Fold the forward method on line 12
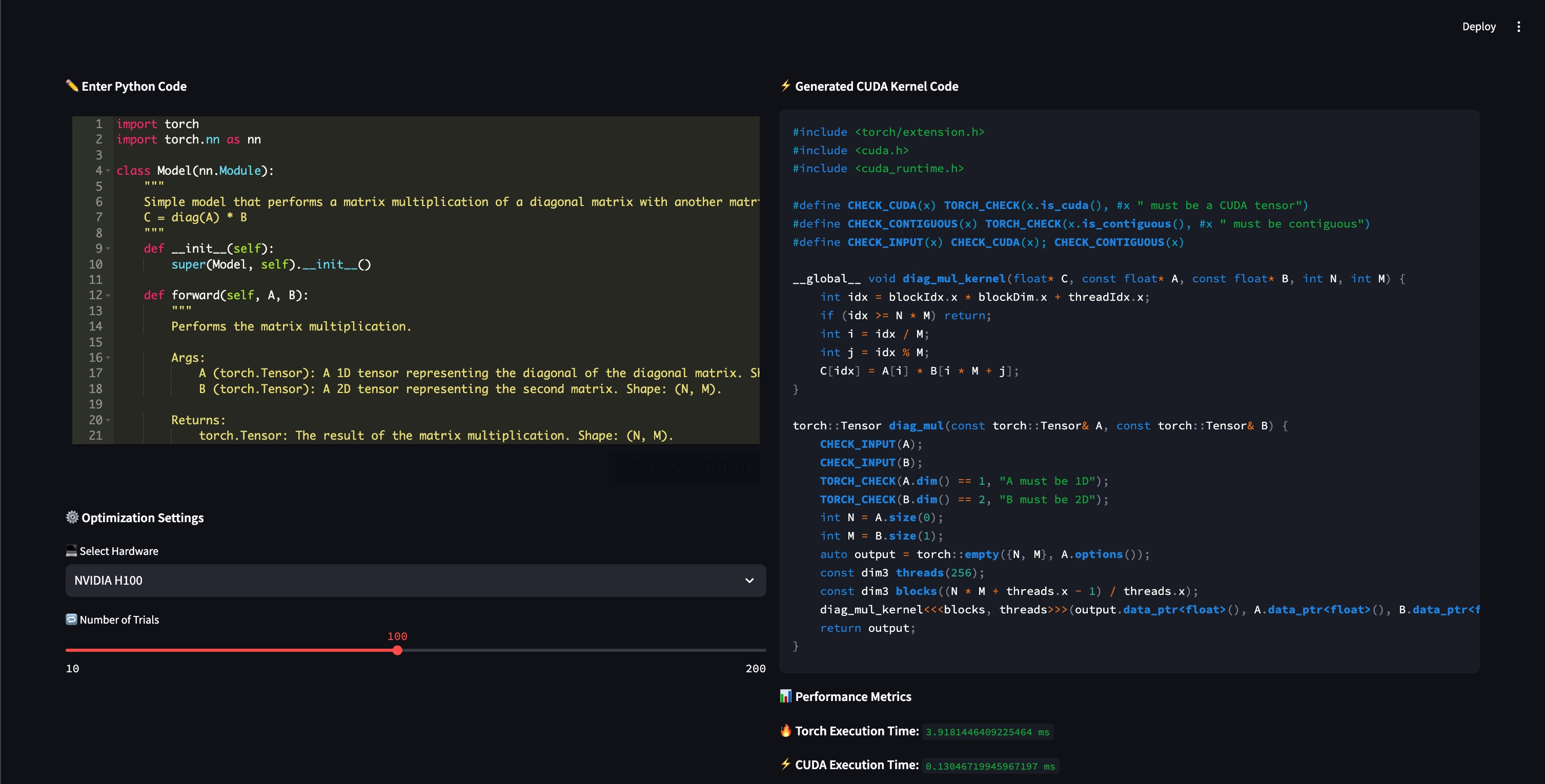 click(109, 296)
